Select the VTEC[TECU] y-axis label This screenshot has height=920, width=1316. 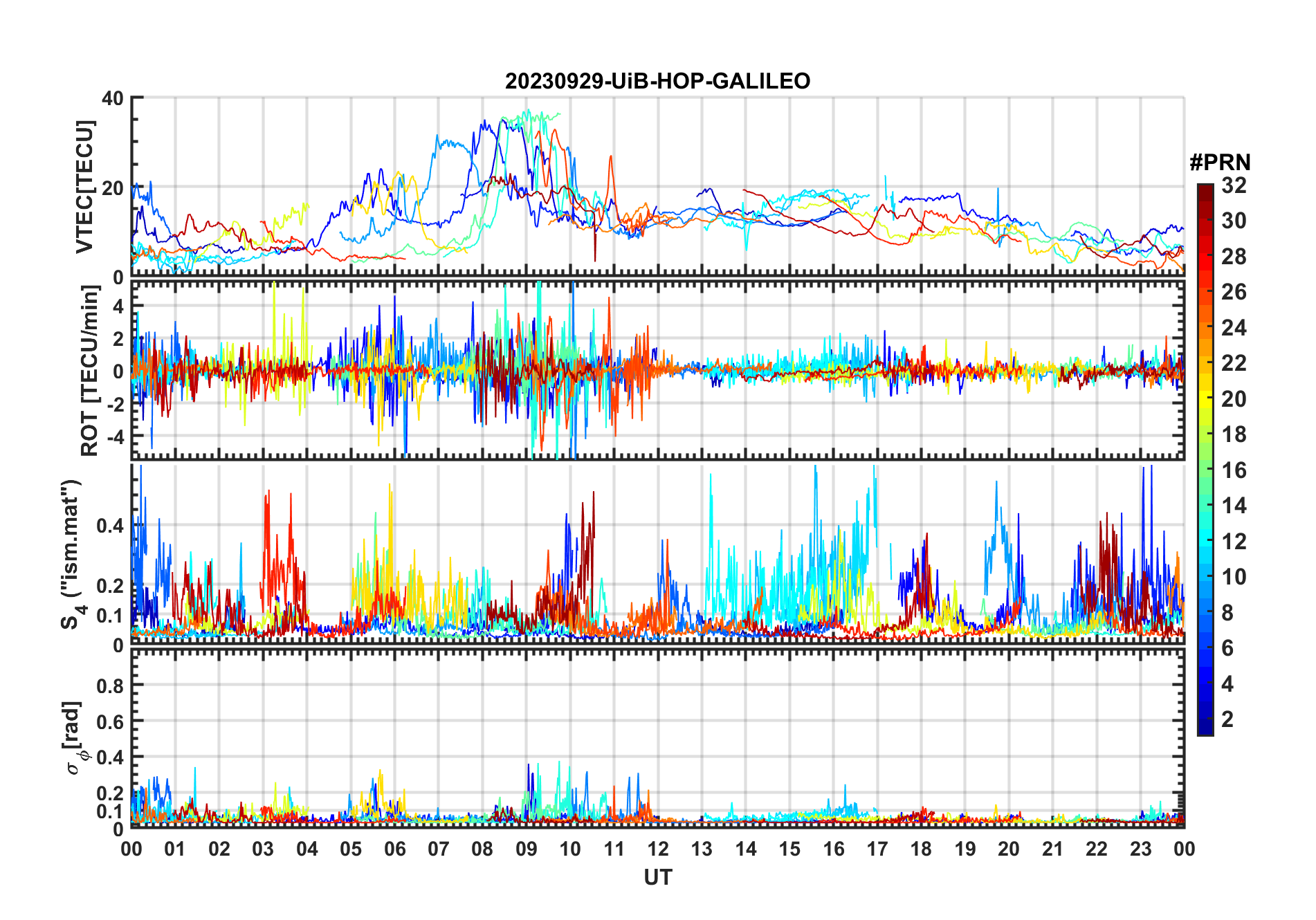(x=84, y=187)
